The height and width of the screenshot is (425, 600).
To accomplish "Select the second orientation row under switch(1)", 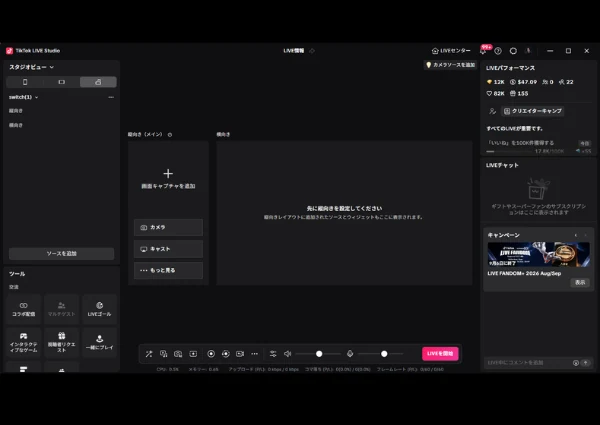I will tap(61, 125).
